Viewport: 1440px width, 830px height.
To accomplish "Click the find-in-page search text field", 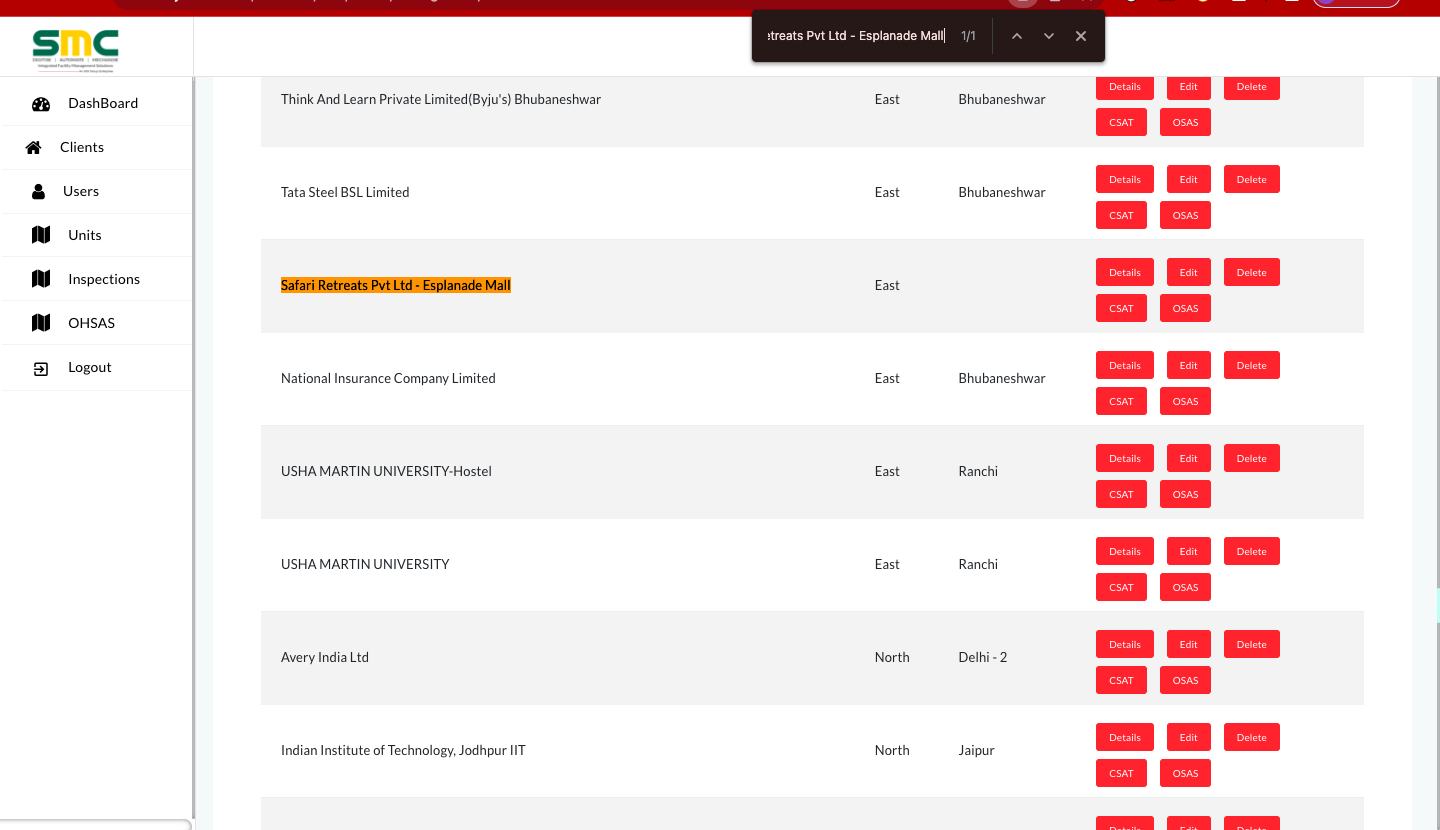I will coord(855,36).
